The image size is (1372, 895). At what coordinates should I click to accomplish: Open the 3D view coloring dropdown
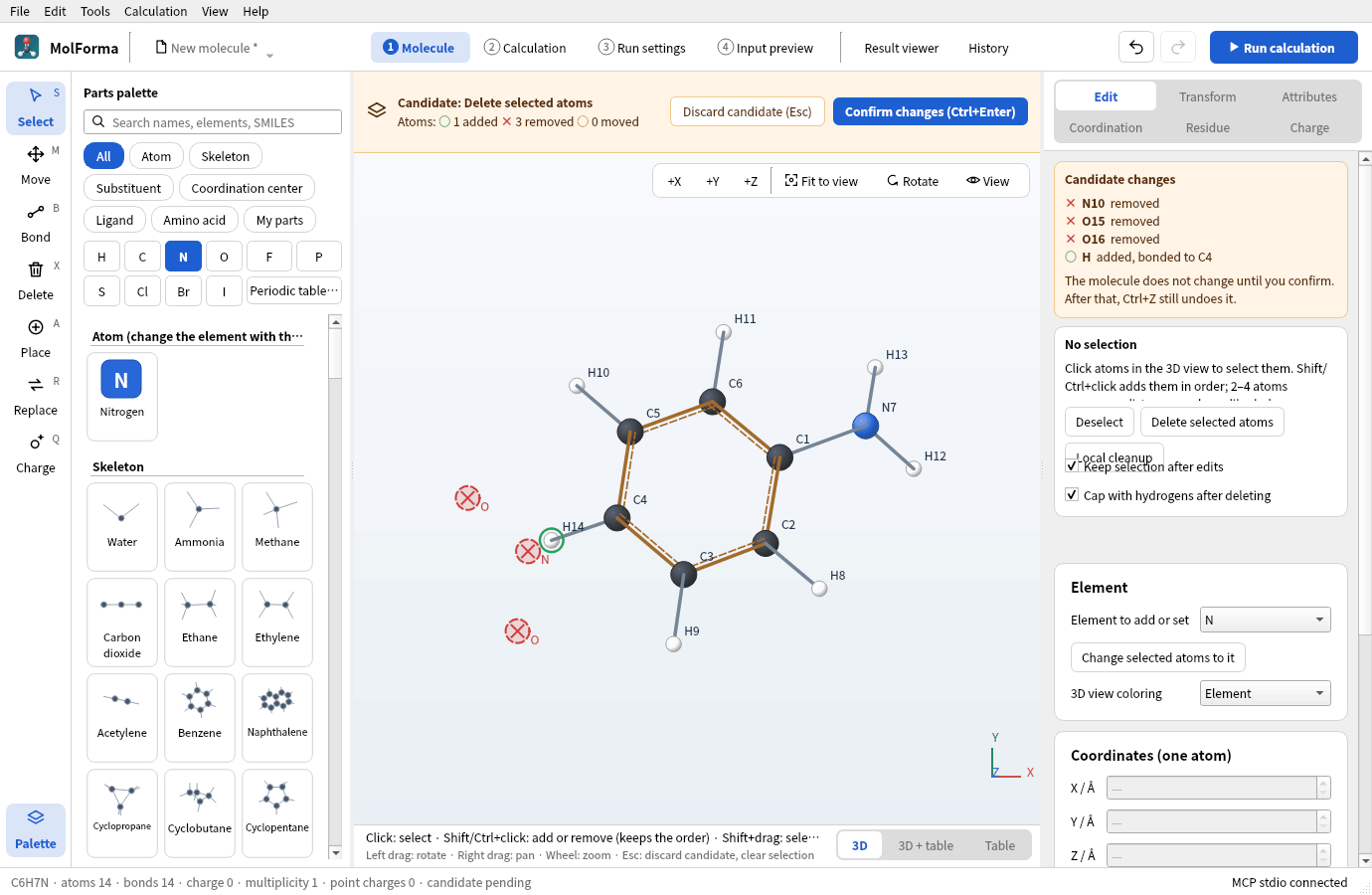coord(1265,693)
